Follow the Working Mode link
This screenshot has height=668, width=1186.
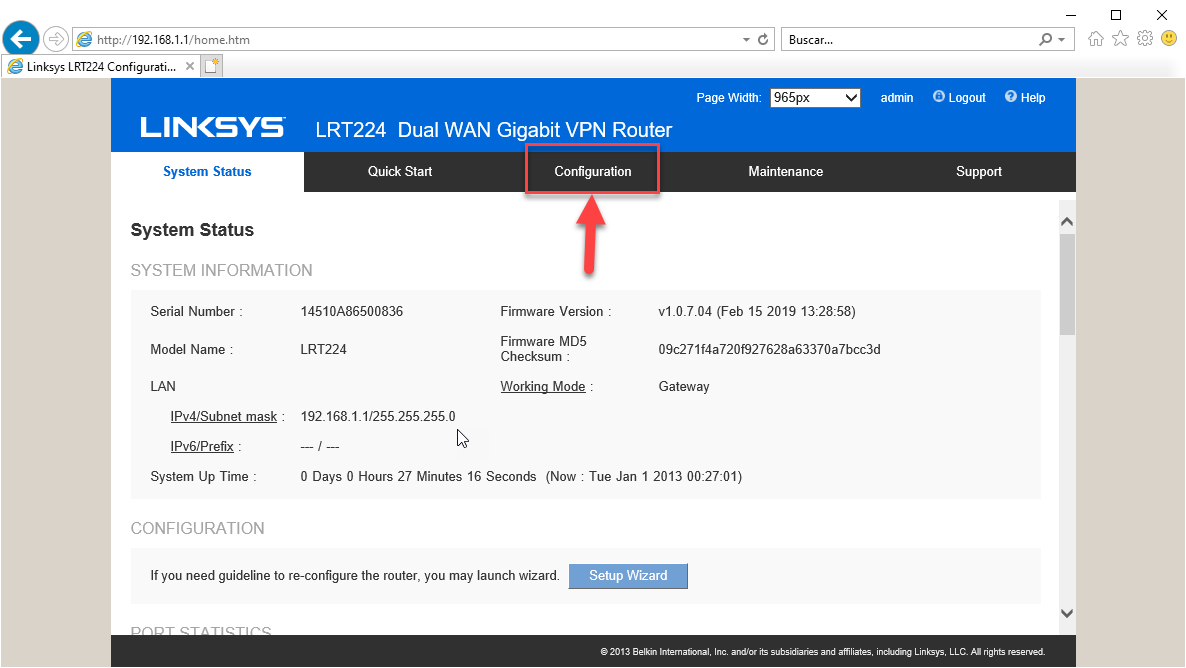543,387
